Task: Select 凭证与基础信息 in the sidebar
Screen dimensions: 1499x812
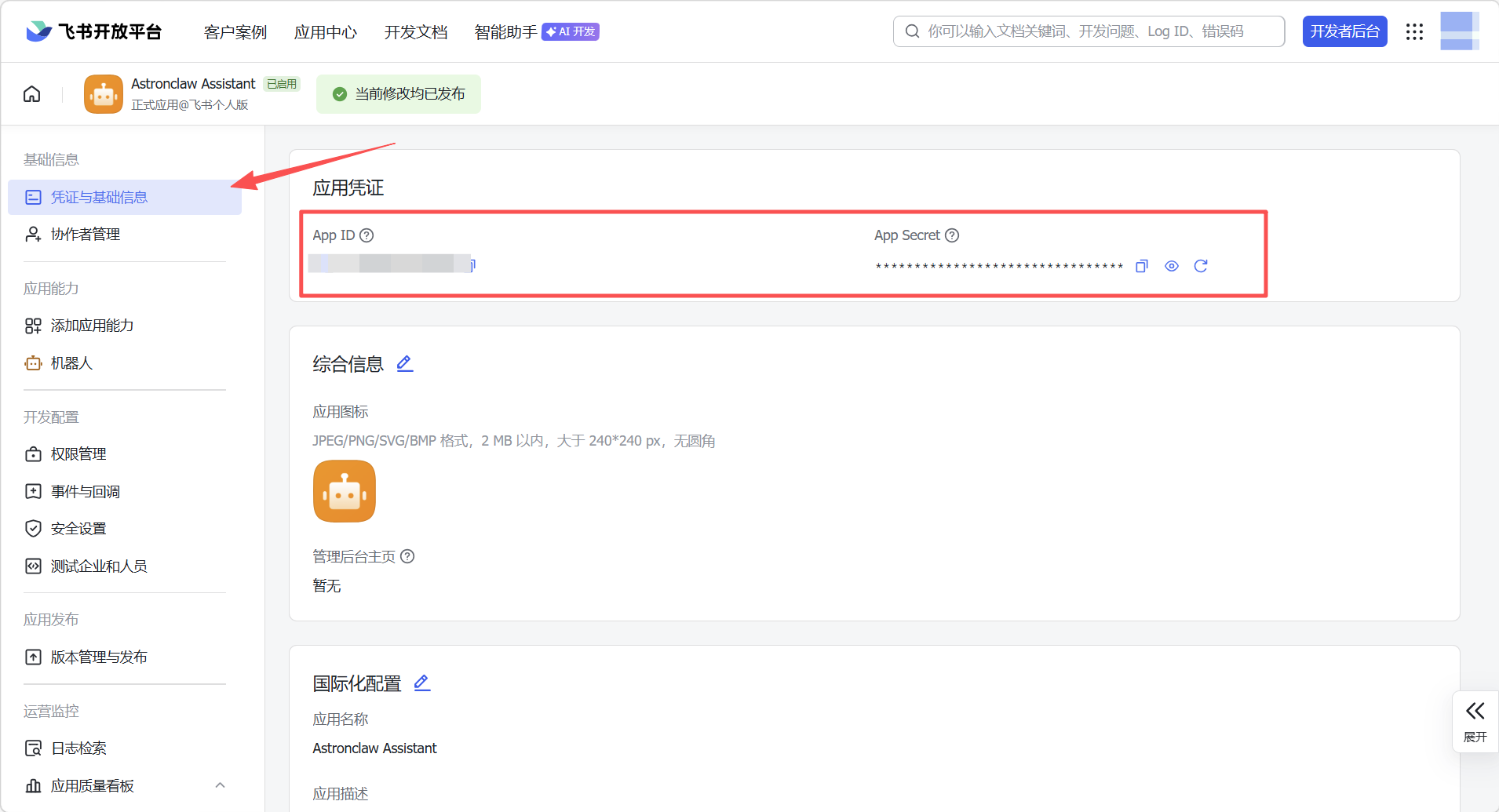Action: coord(99,197)
